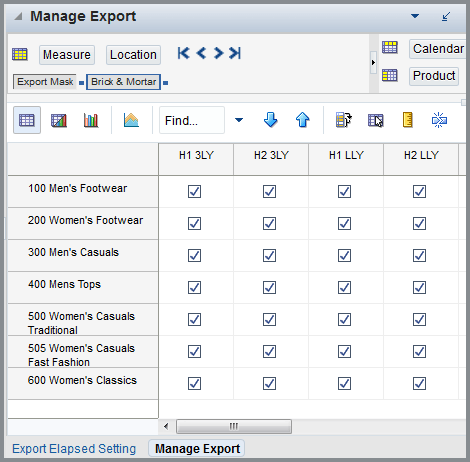Click the grid icon beside Calendar

[x=390, y=47]
